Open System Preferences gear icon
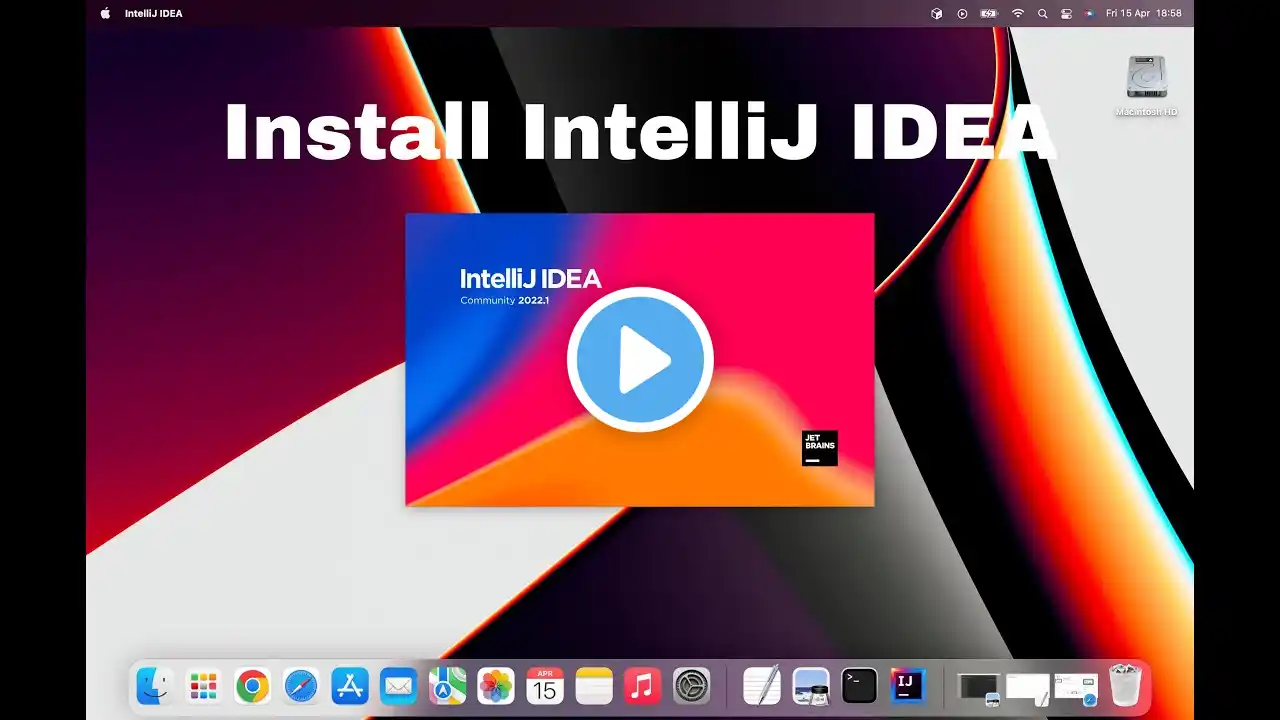 691,686
